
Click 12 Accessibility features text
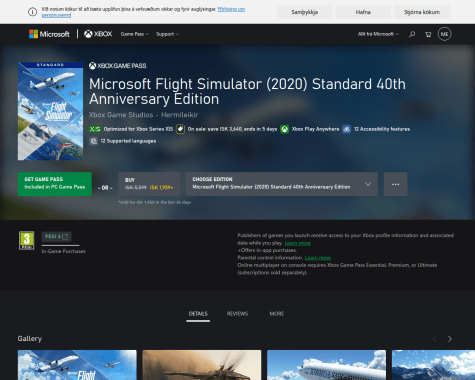(x=382, y=129)
